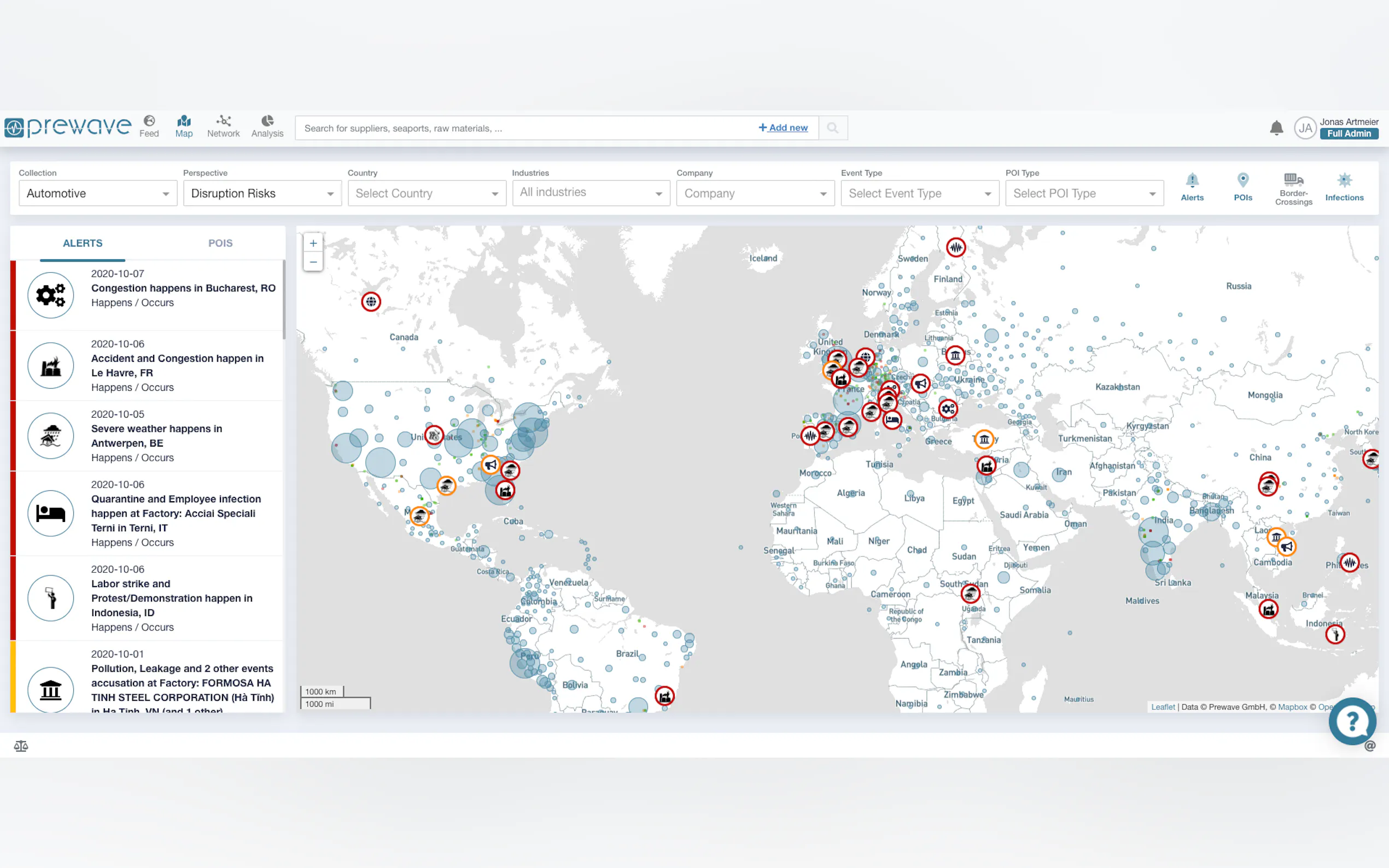Image resolution: width=1389 pixels, height=868 pixels.
Task: Toggle the POIs map layer
Action: coord(1242,187)
